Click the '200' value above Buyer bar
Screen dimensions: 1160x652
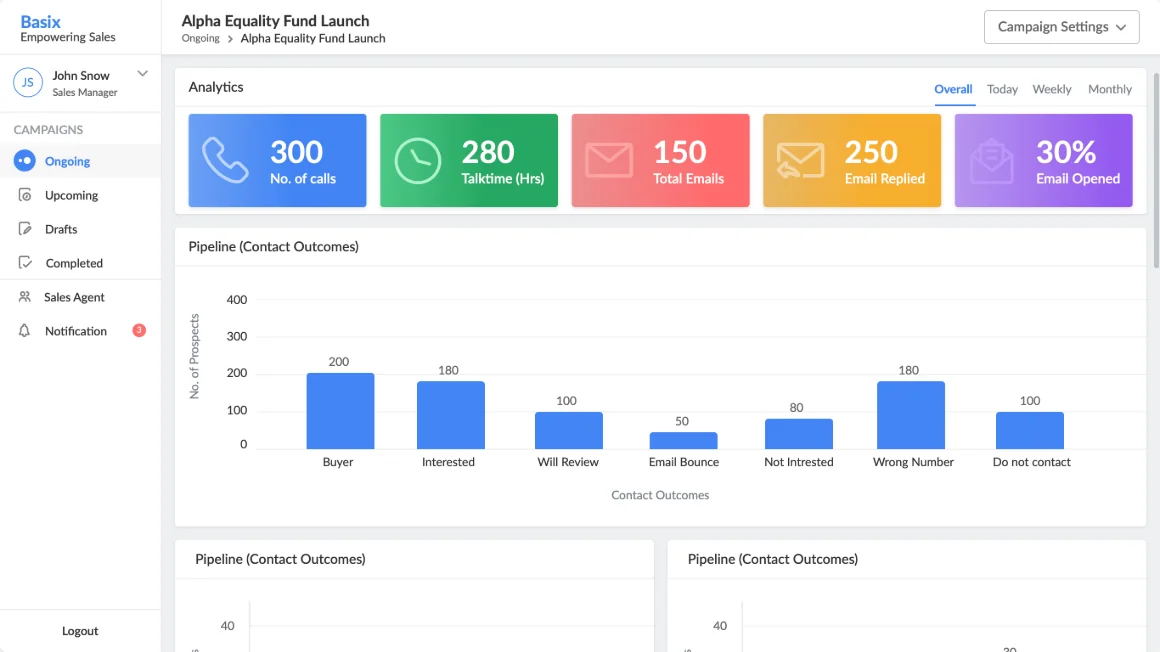pyautogui.click(x=339, y=362)
